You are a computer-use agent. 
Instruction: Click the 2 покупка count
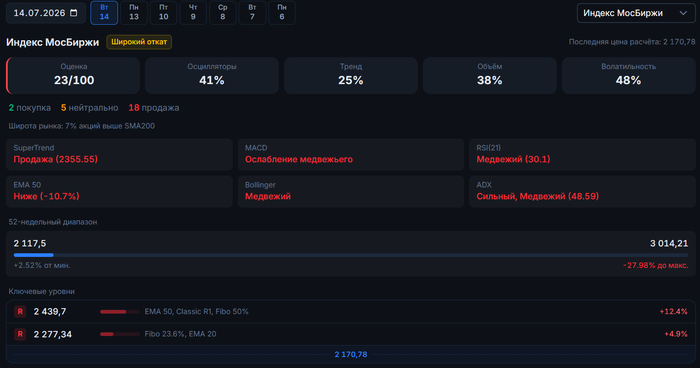30,108
